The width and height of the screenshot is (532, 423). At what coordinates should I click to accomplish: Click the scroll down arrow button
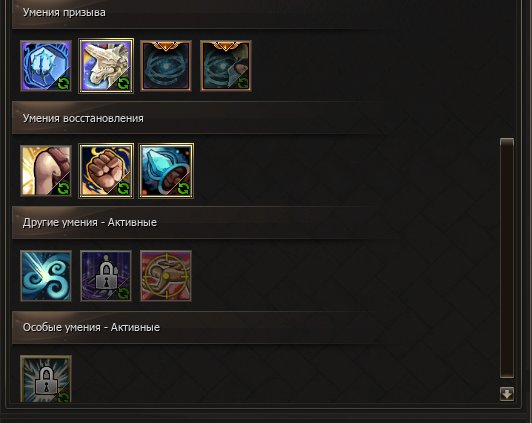(x=507, y=394)
